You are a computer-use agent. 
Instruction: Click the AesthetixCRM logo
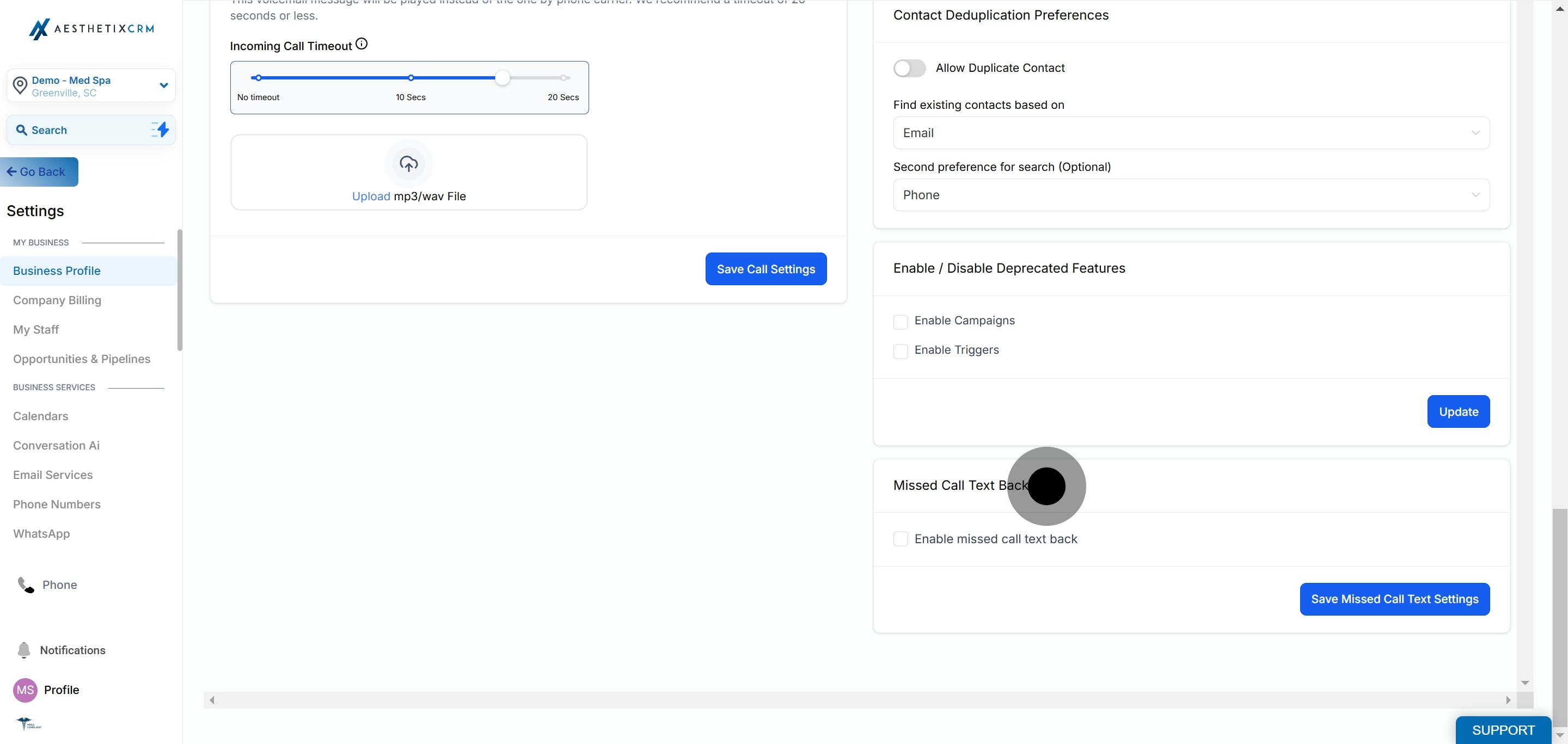click(91, 29)
